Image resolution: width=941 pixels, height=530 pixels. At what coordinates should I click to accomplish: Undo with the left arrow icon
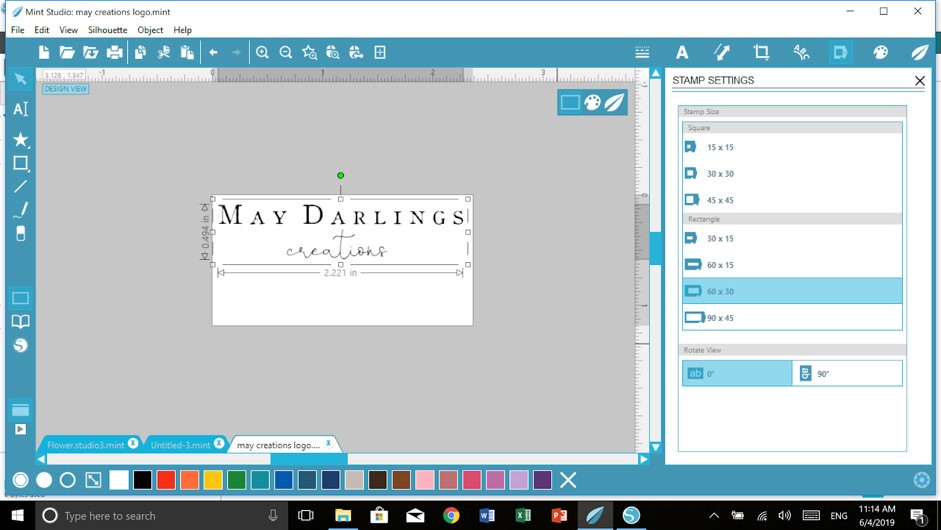click(213, 52)
